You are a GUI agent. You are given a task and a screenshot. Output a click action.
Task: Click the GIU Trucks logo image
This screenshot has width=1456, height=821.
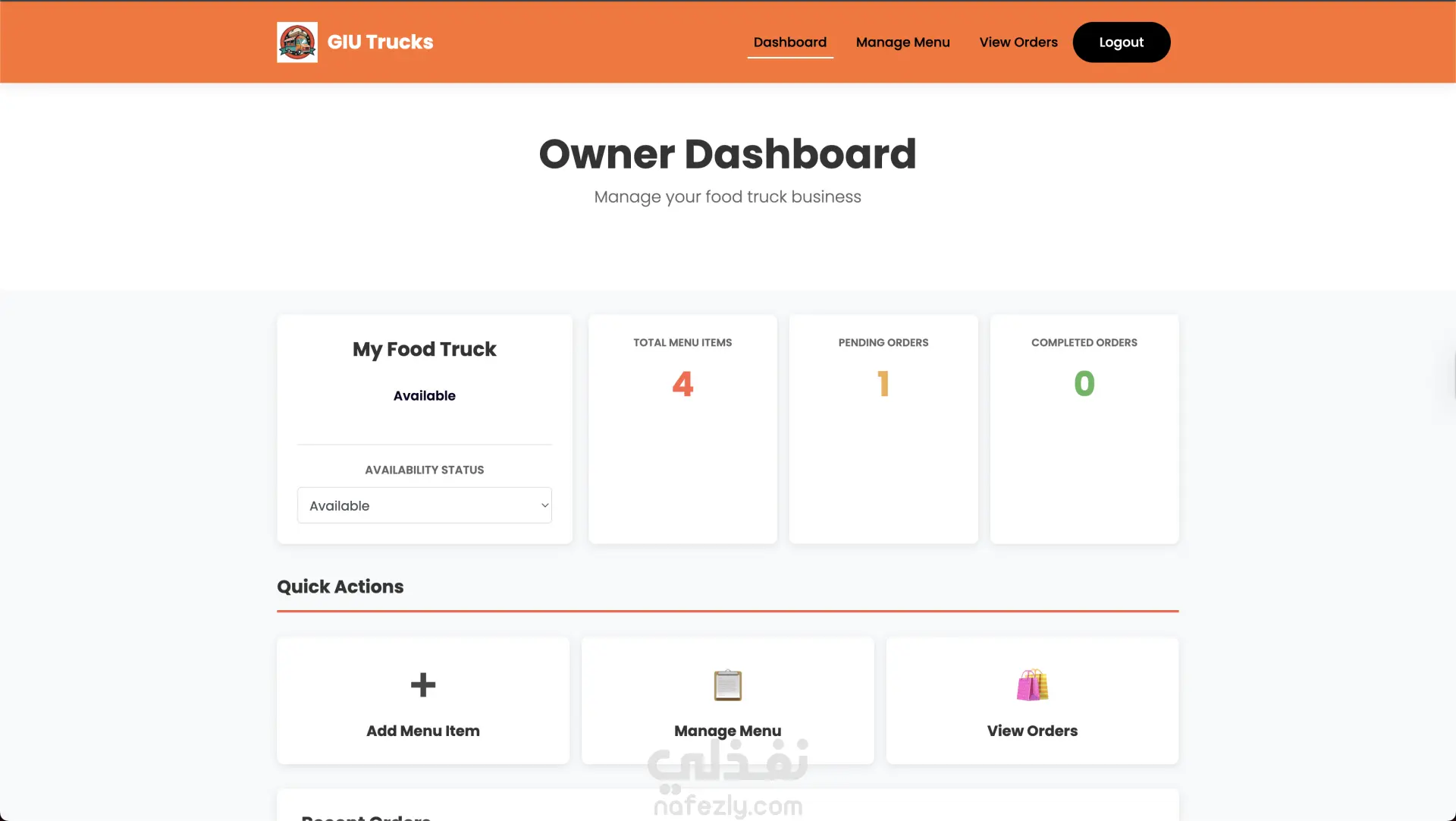point(297,42)
